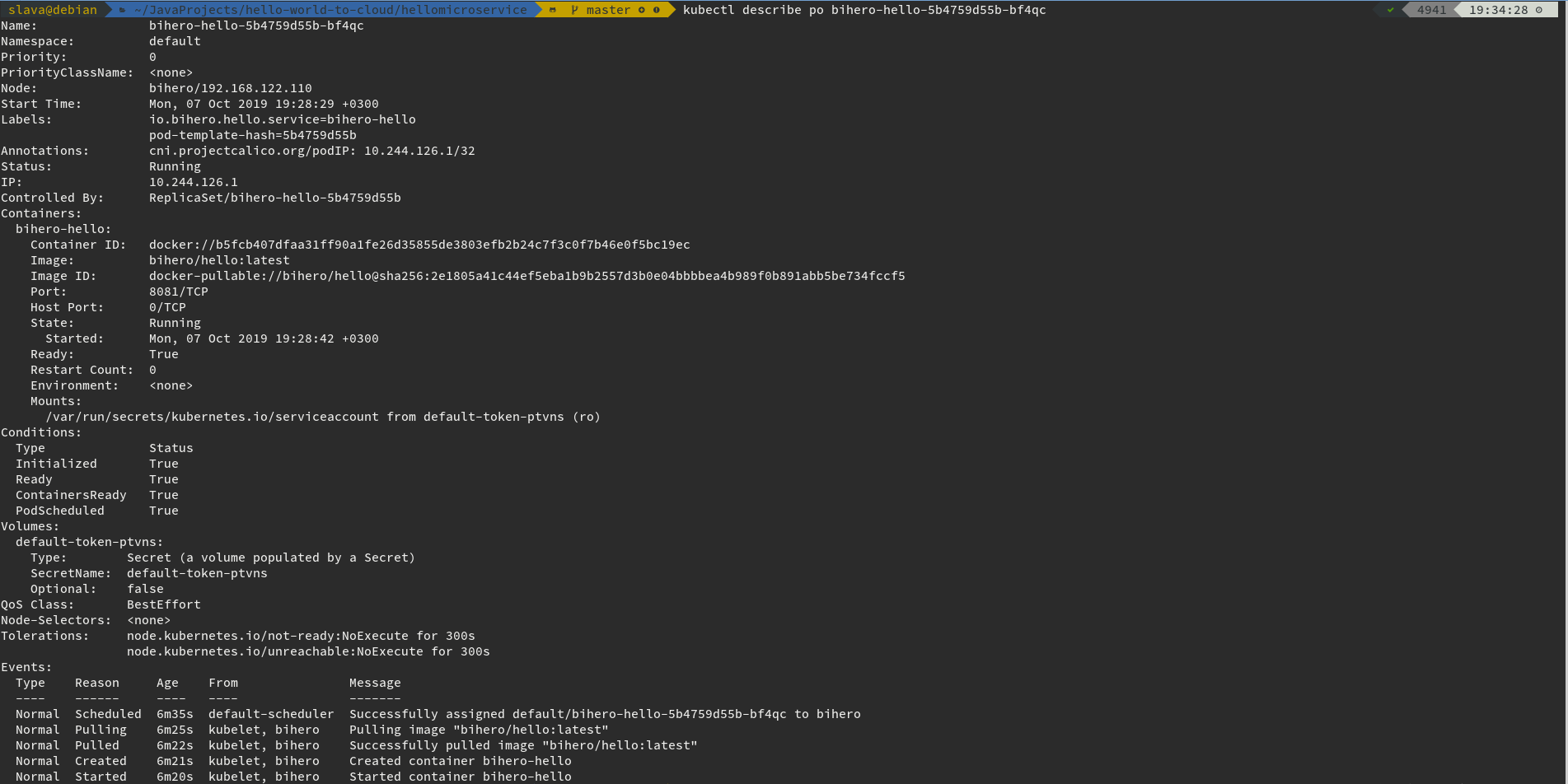The height and width of the screenshot is (784, 1568).
Task: Click the prompt time 19:34:28
Action: click(x=1498, y=10)
